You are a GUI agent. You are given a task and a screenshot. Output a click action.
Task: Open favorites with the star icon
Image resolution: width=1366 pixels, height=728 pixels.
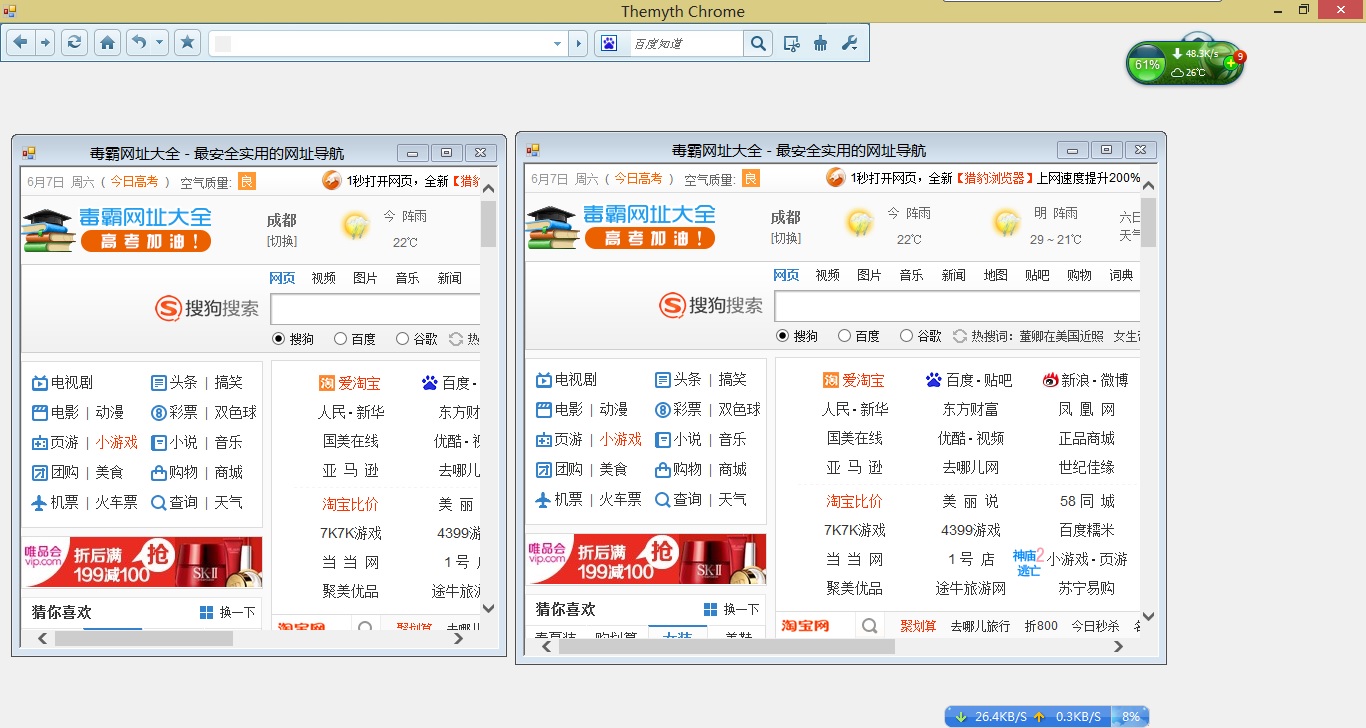[187, 43]
